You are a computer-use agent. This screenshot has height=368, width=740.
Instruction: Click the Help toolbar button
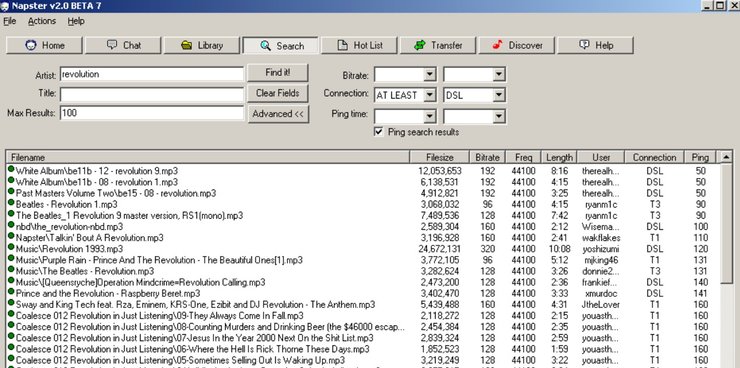[x=596, y=45]
